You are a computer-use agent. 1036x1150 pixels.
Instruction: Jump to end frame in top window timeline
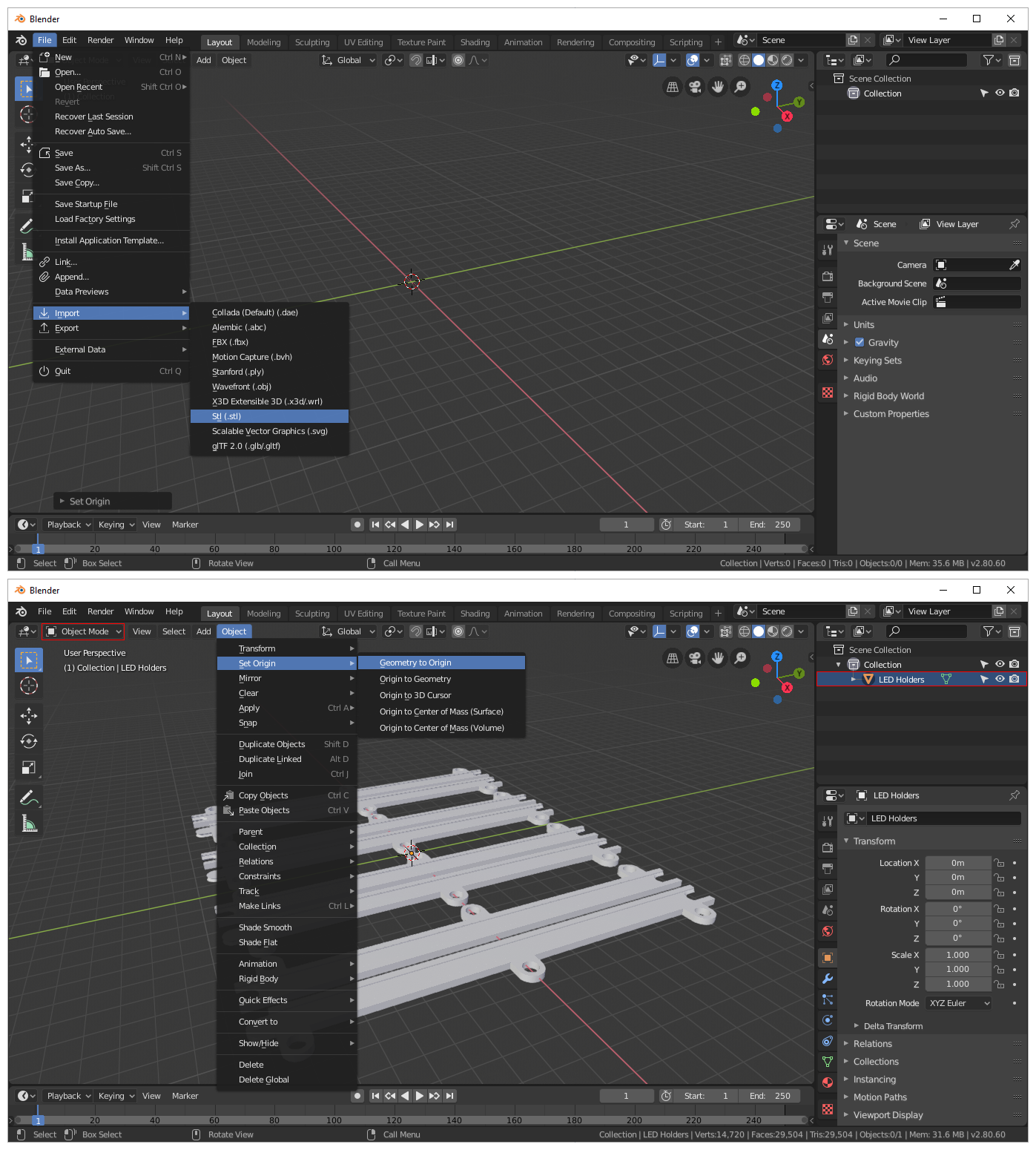(449, 525)
